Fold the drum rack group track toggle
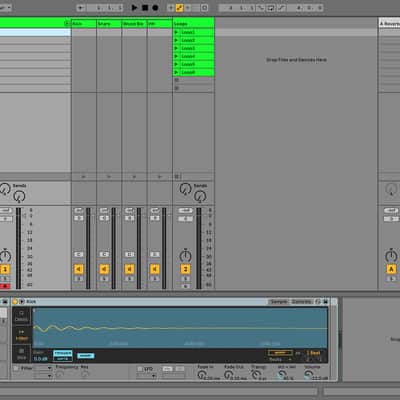Image resolution: width=400 pixels, height=400 pixels. coord(67,24)
